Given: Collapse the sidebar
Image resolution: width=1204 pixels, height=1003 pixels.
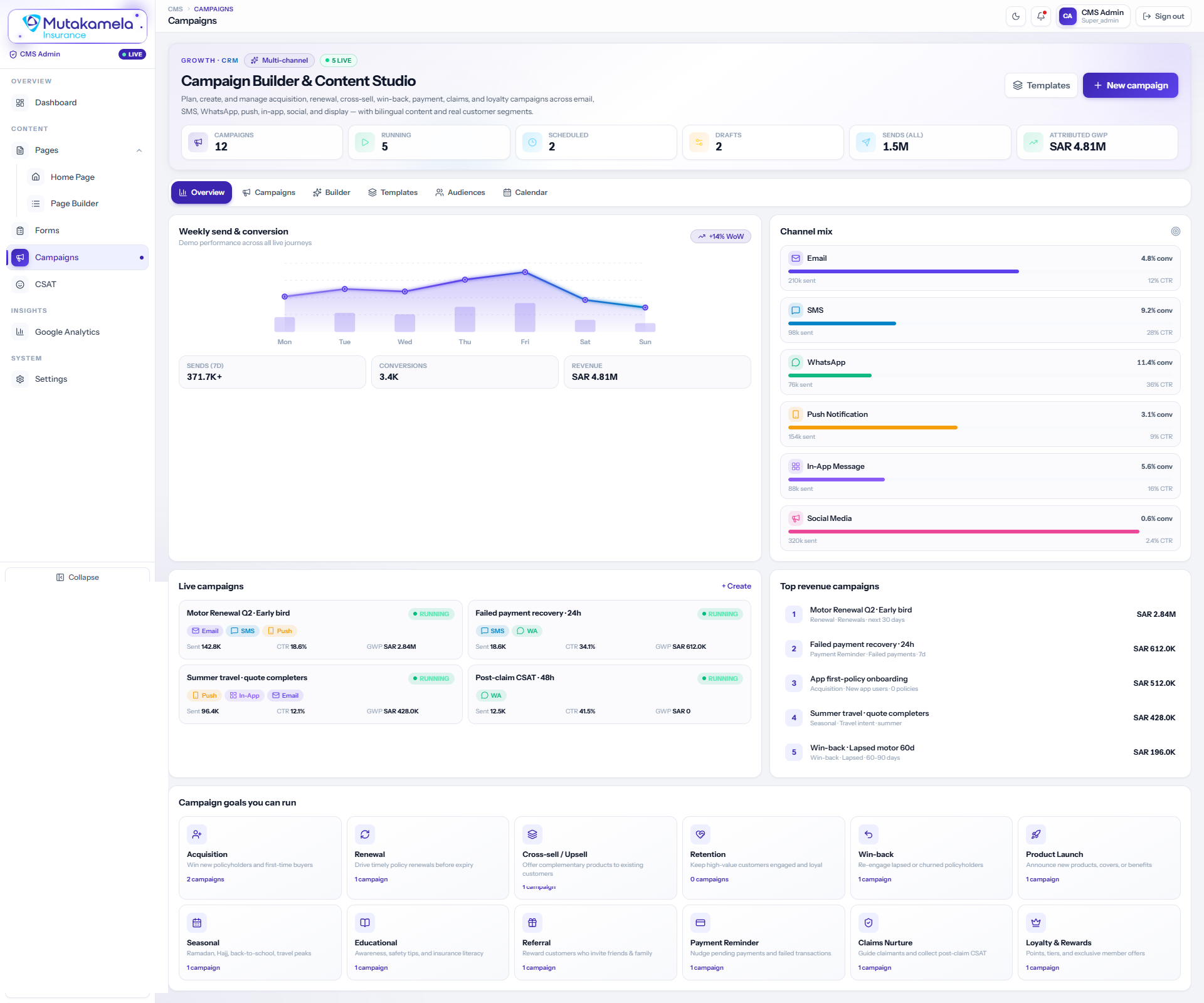Looking at the screenshot, I should tap(77, 577).
